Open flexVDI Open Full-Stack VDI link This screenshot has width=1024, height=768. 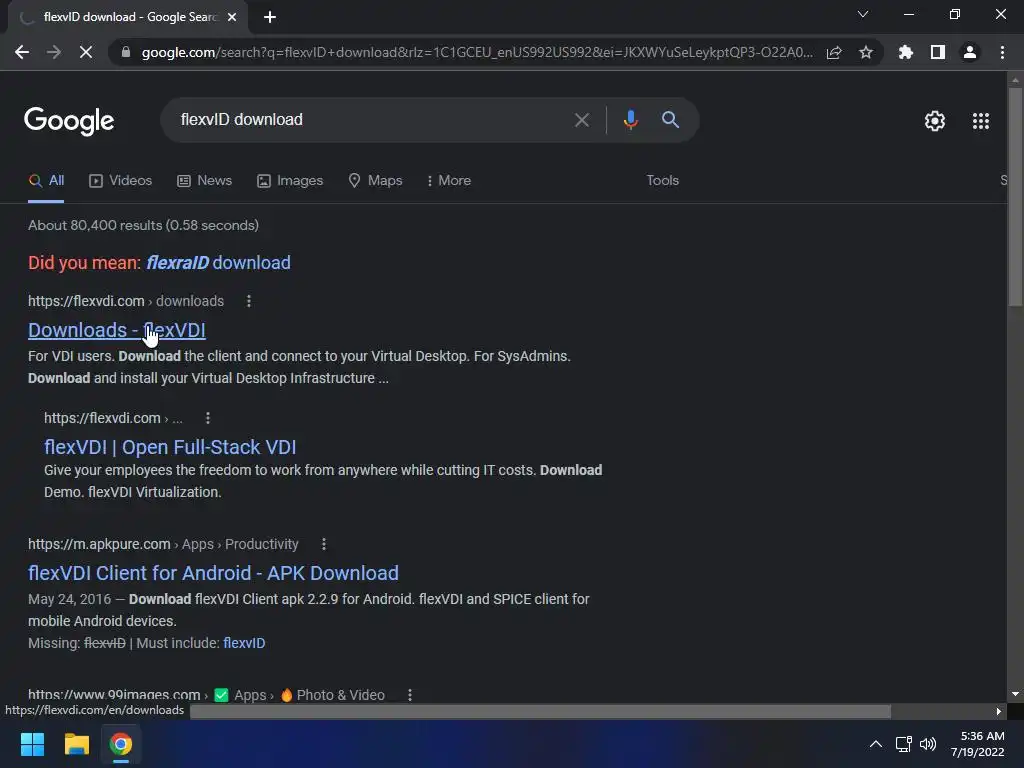click(x=170, y=447)
